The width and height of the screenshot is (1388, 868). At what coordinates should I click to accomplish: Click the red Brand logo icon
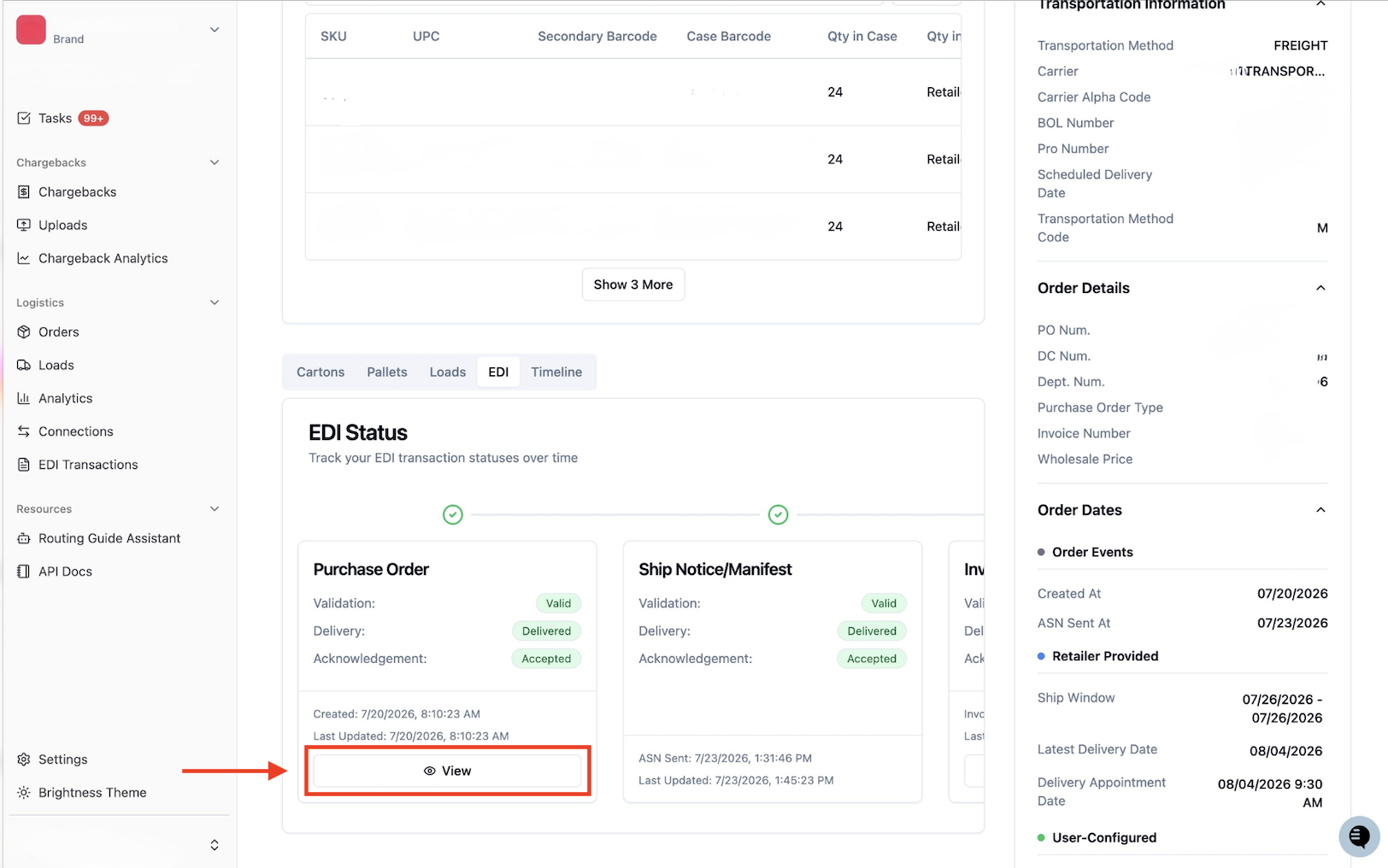coord(31,30)
